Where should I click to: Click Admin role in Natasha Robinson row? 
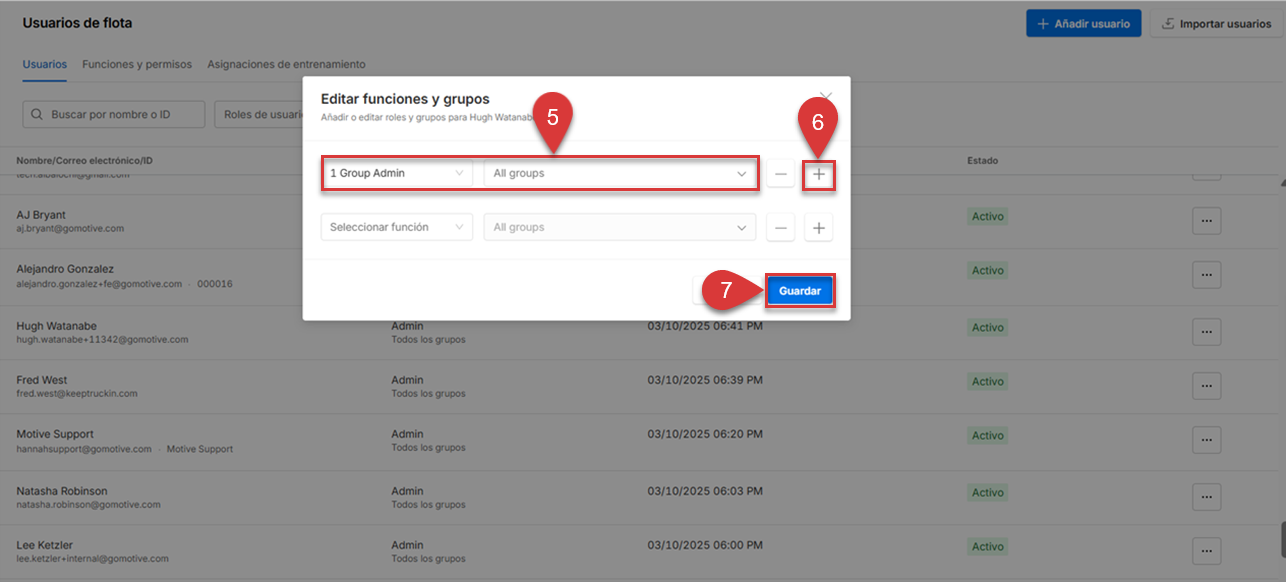click(407, 491)
